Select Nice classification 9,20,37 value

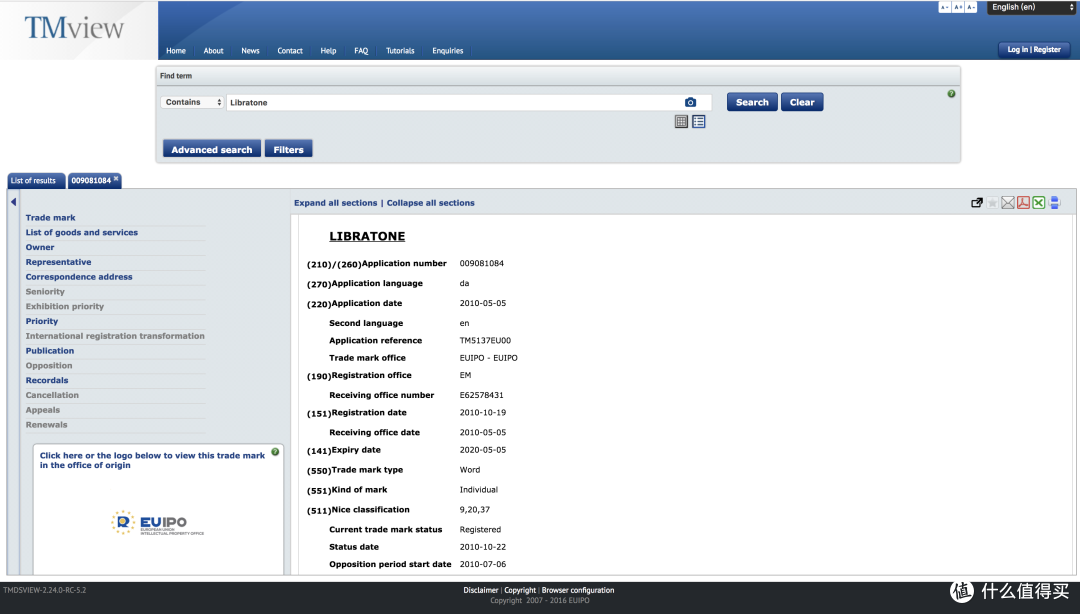pos(475,509)
